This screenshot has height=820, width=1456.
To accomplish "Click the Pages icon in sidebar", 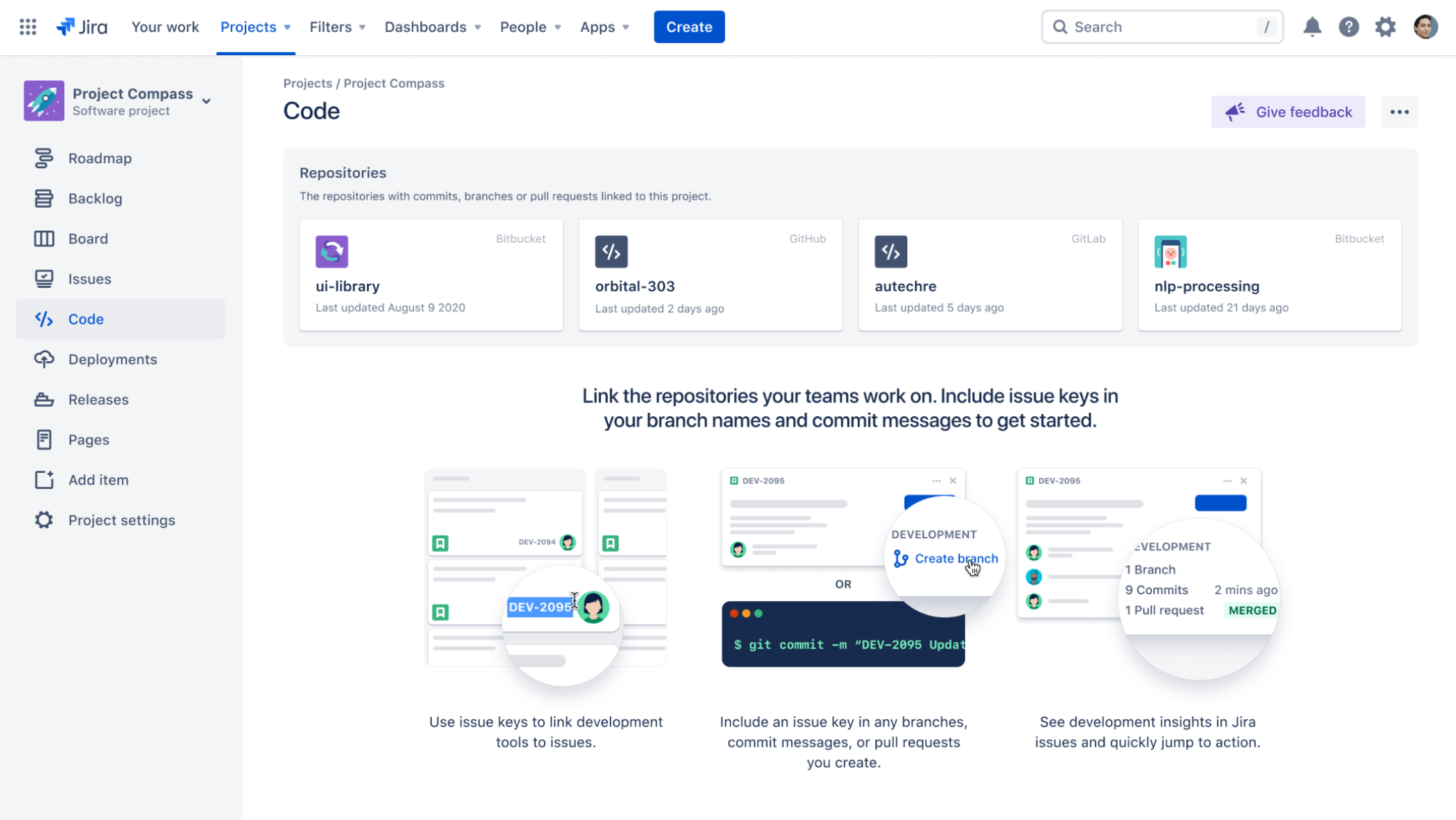I will [x=43, y=439].
